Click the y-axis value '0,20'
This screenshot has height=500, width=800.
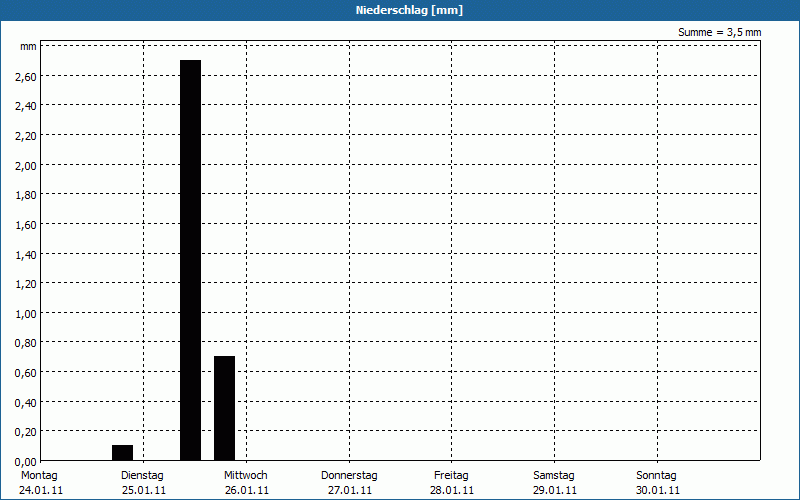coord(26,432)
